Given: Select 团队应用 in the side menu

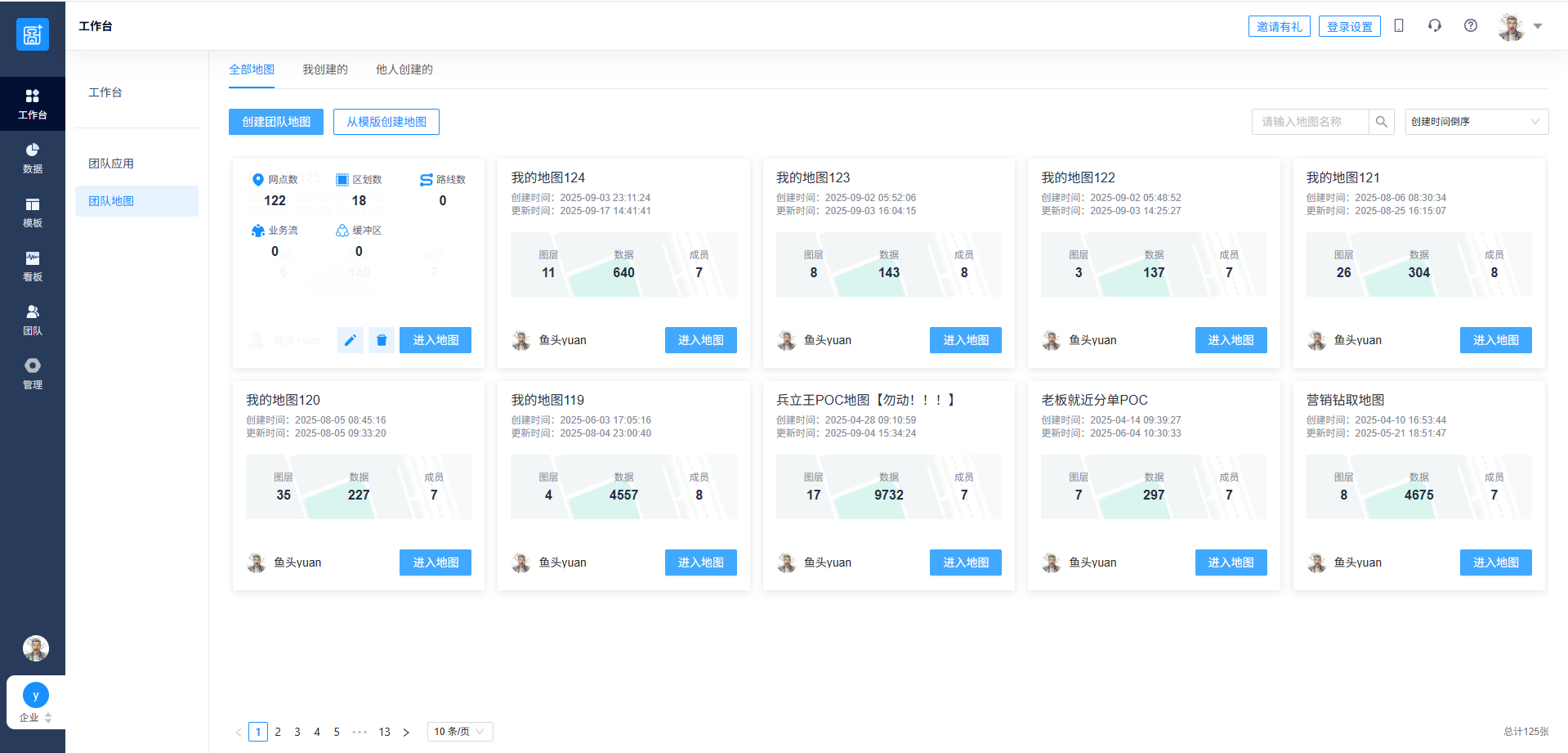Looking at the screenshot, I should coord(111,164).
